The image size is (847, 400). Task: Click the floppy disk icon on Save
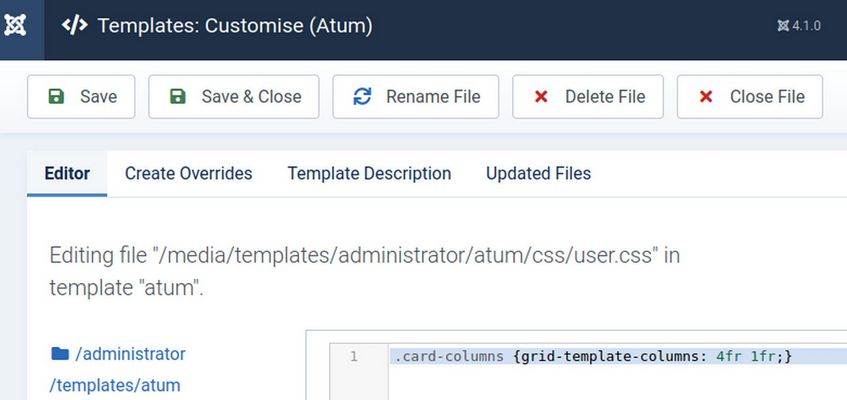[x=56, y=97]
